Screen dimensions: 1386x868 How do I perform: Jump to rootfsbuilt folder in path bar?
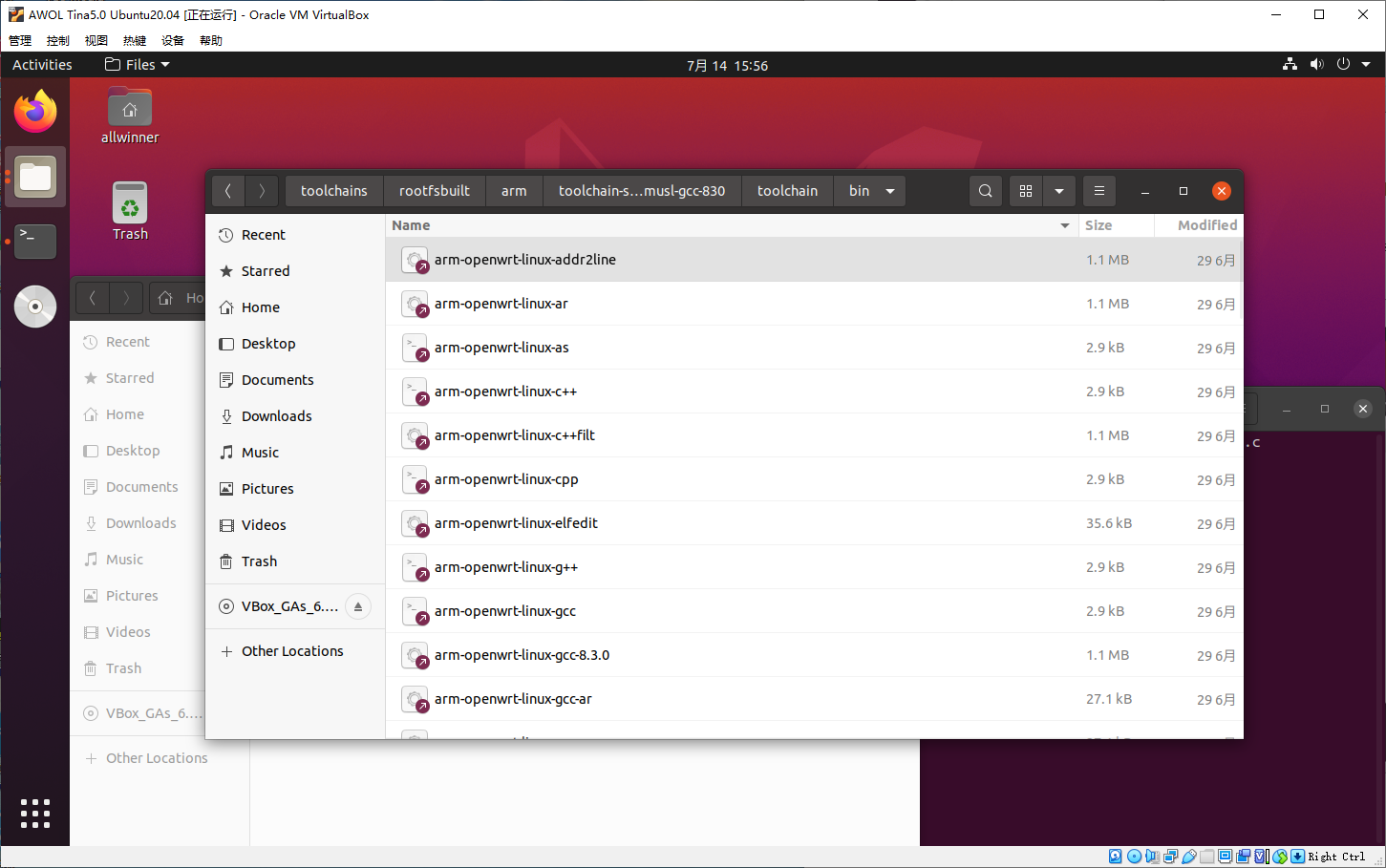(x=434, y=191)
